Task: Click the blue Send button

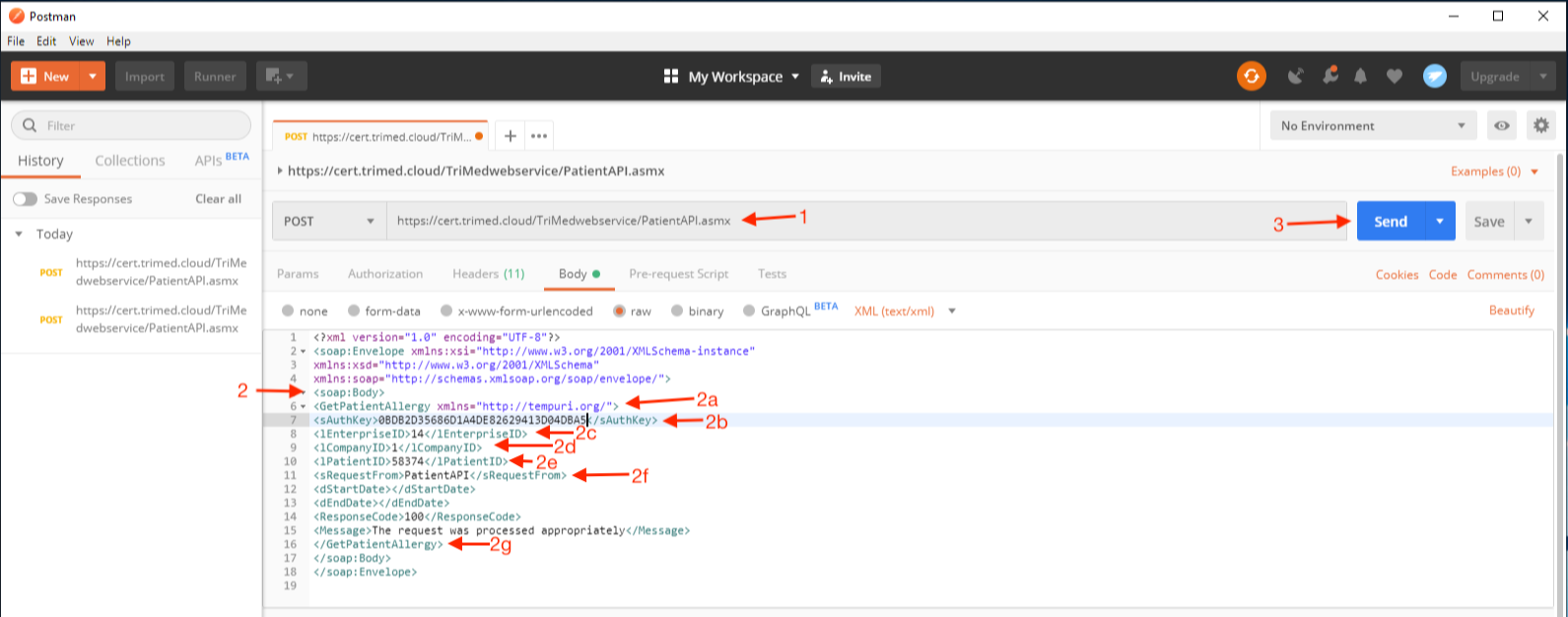Action: (x=1391, y=222)
